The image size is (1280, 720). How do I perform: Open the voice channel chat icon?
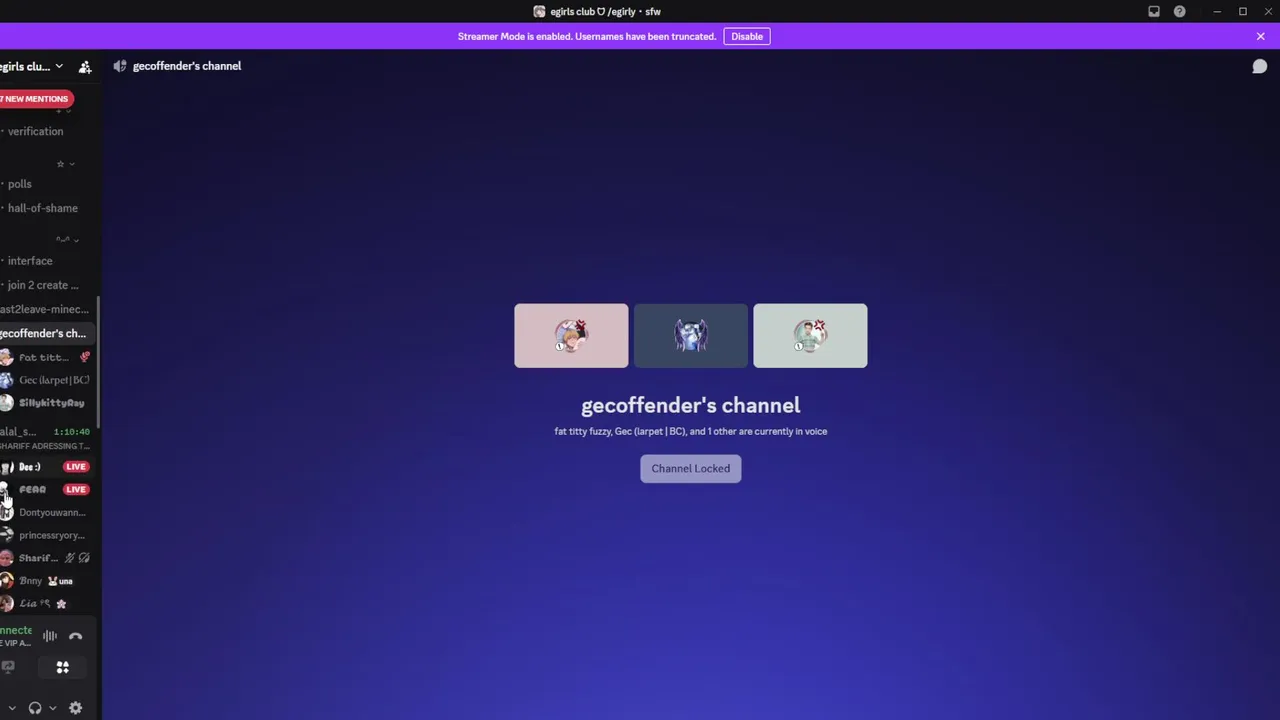pos(1260,66)
